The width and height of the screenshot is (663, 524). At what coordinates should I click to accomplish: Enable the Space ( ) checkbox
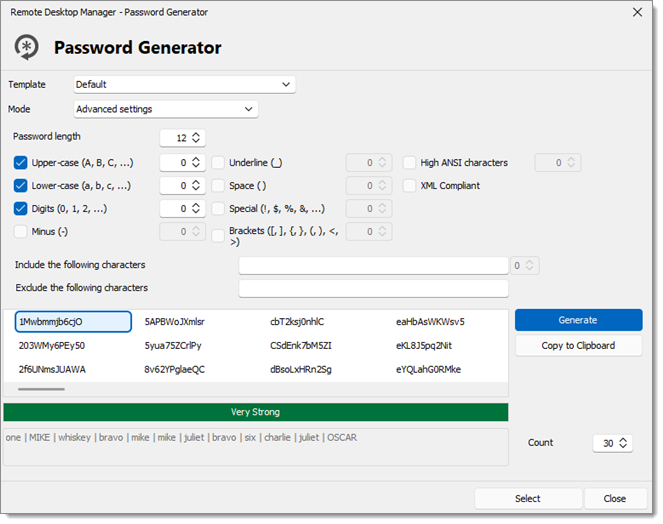pos(218,186)
